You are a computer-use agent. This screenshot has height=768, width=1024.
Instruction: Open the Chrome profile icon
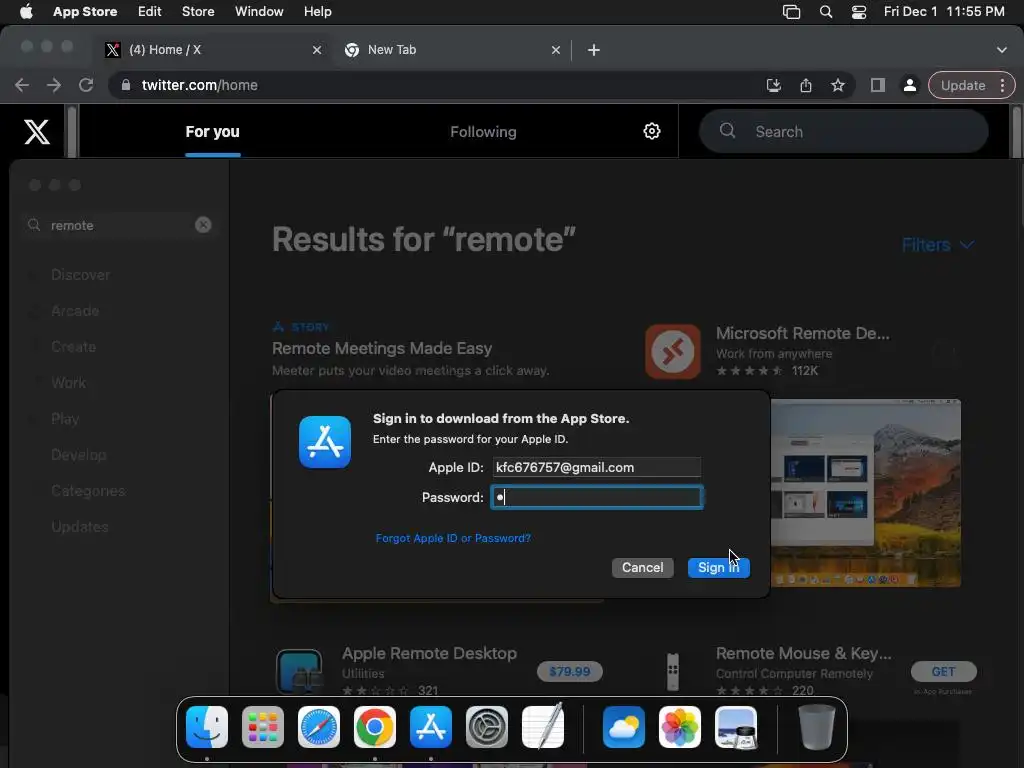(x=909, y=85)
